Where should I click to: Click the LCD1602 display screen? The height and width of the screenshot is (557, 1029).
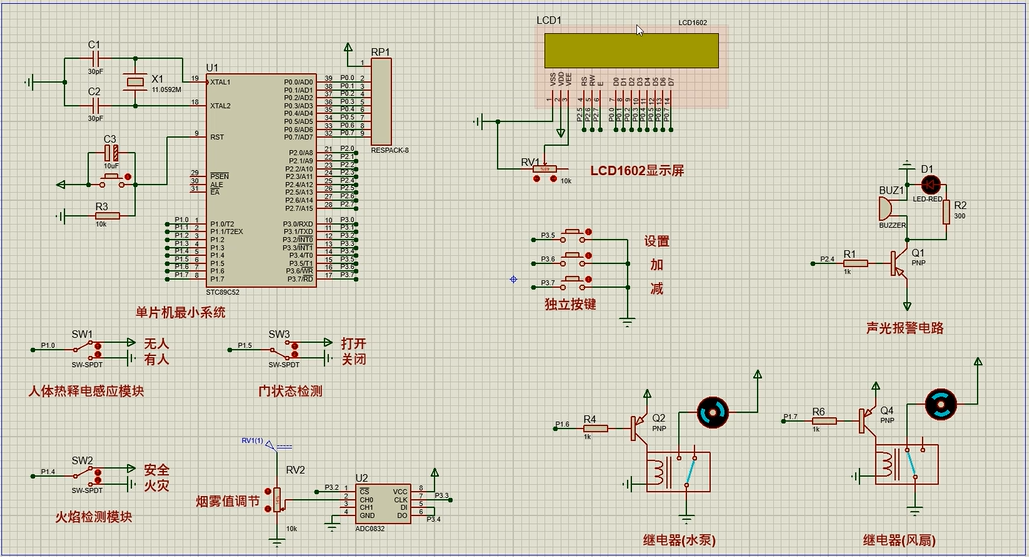point(631,48)
